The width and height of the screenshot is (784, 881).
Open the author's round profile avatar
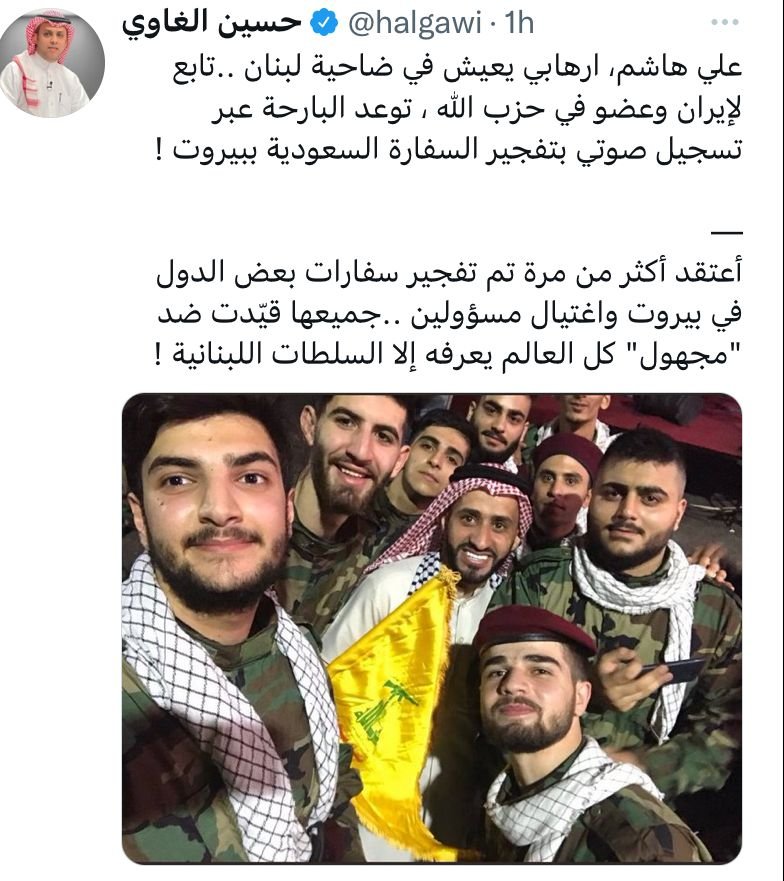52,62
